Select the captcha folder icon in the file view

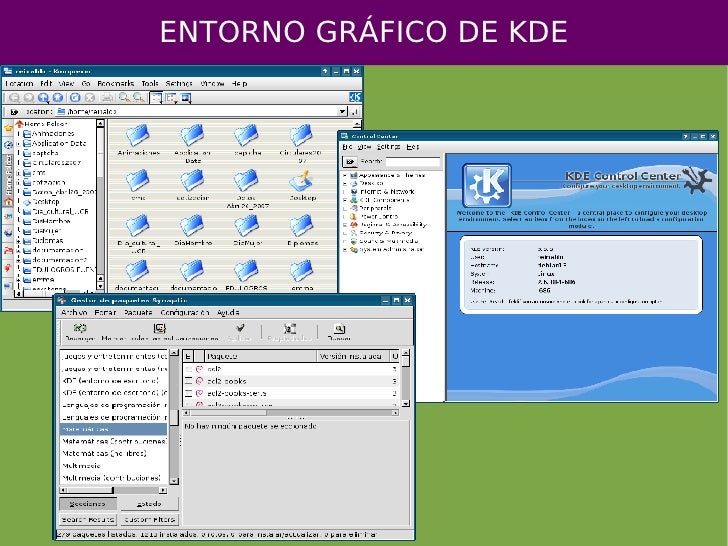(x=247, y=135)
